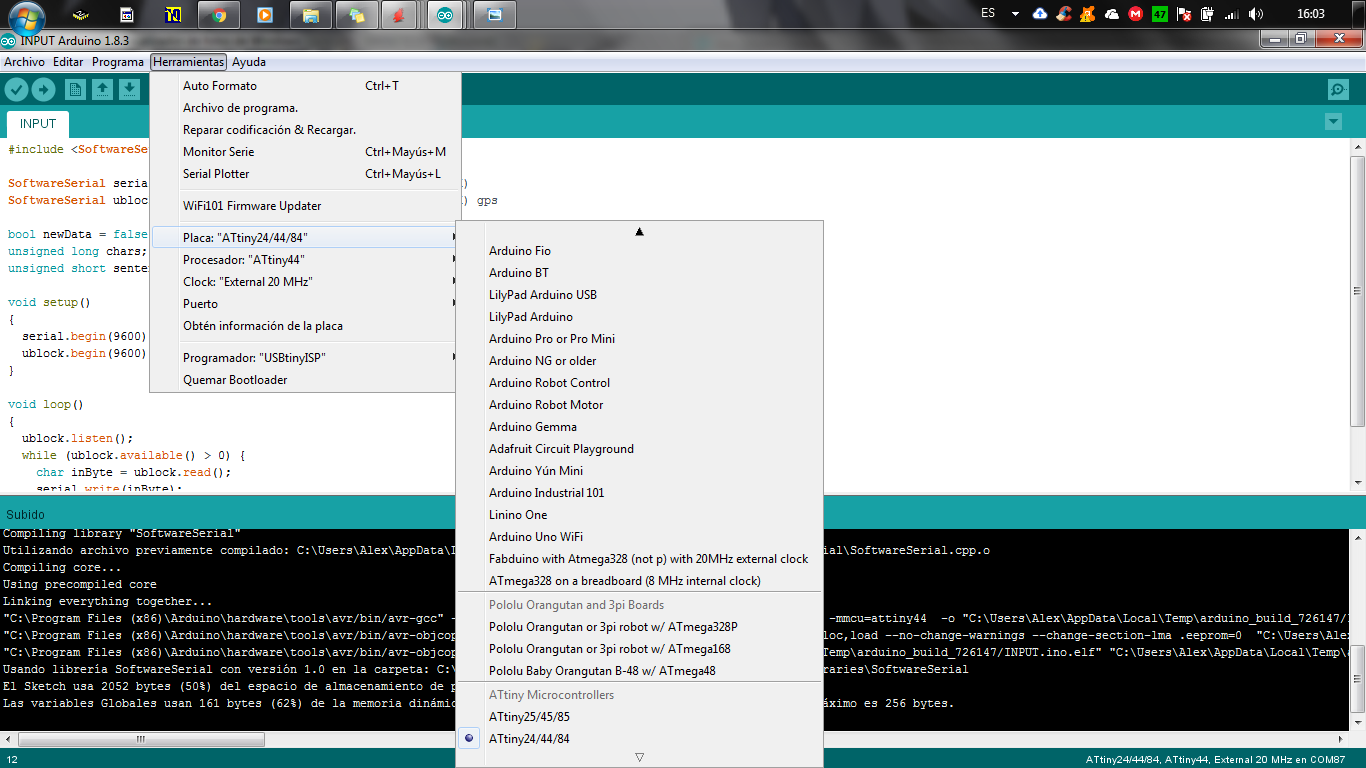Viewport: 1366px width, 768px height.
Task: Select Arduino Uno WiFi board
Action: tap(639, 537)
